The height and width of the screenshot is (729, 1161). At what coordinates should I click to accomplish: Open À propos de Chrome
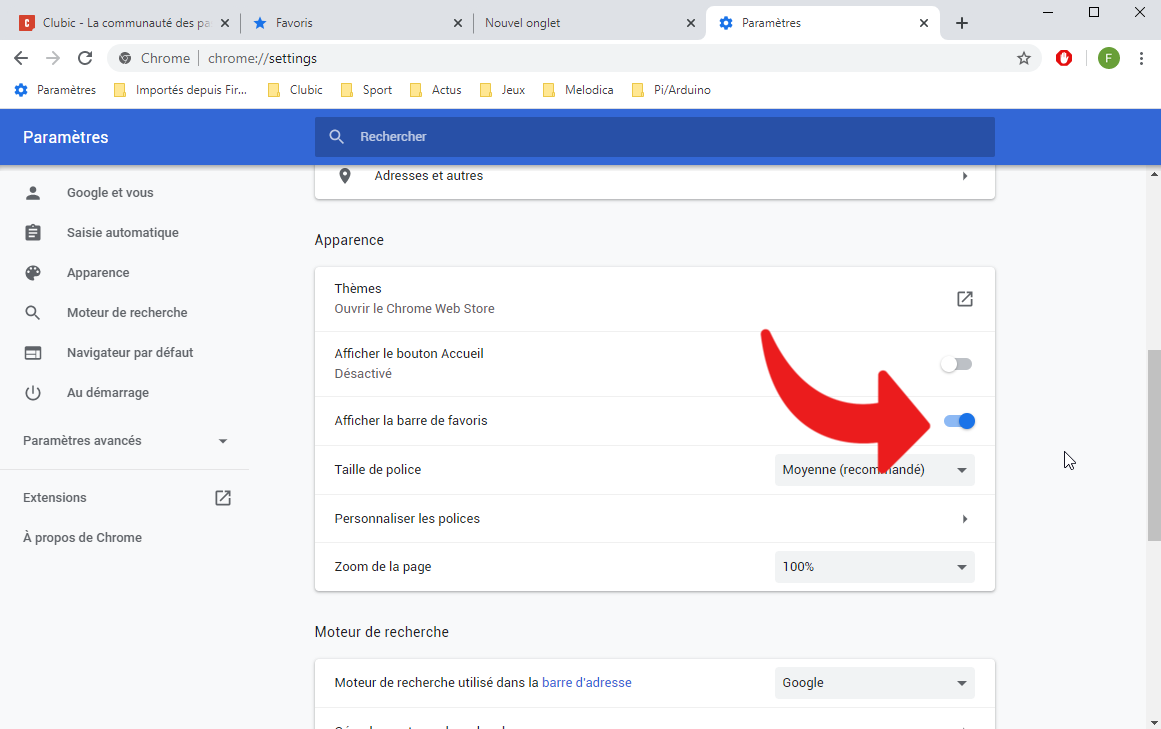click(x=82, y=537)
